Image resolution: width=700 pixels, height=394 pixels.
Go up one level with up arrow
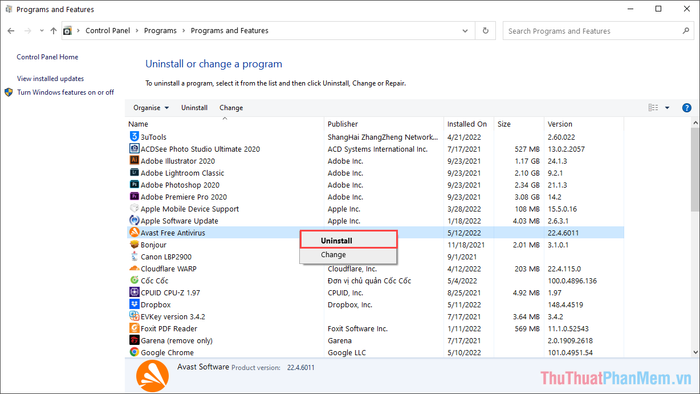[54, 31]
